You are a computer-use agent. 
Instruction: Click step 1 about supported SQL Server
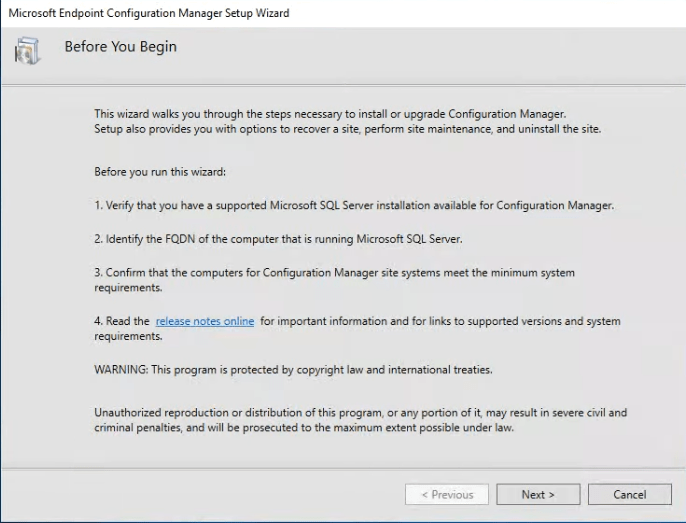(353, 205)
